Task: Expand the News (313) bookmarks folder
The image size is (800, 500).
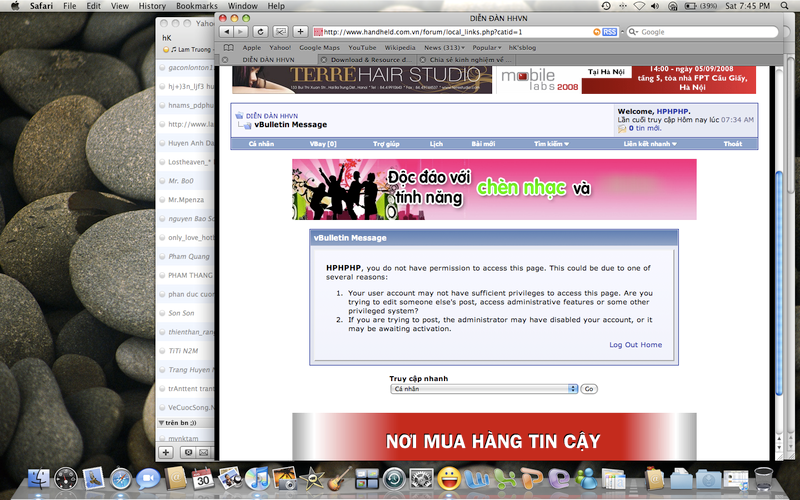Action: [x=444, y=47]
